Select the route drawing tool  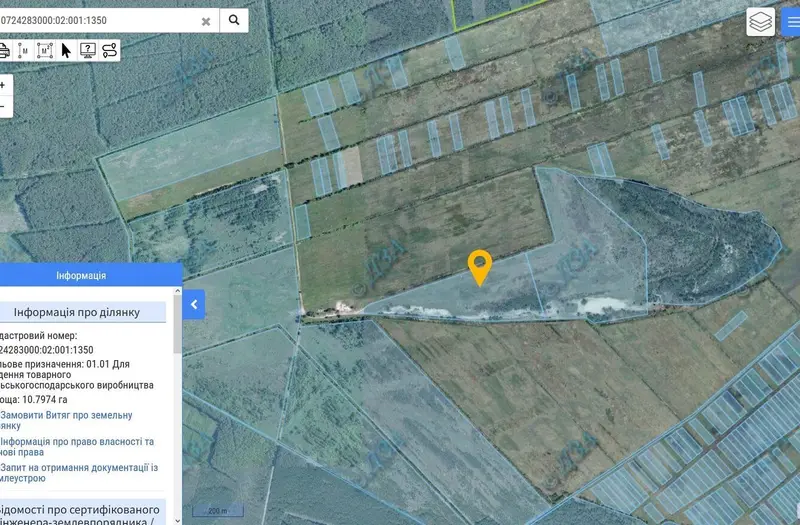pyautogui.click(x=109, y=51)
